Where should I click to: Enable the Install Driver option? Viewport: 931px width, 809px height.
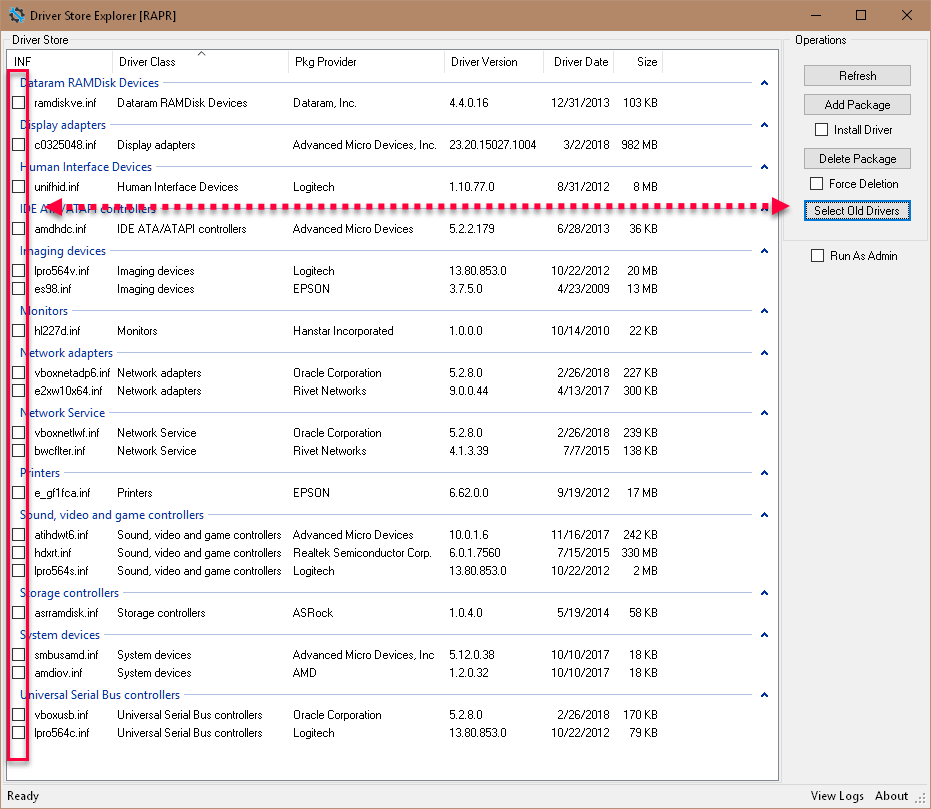pyautogui.click(x=821, y=129)
